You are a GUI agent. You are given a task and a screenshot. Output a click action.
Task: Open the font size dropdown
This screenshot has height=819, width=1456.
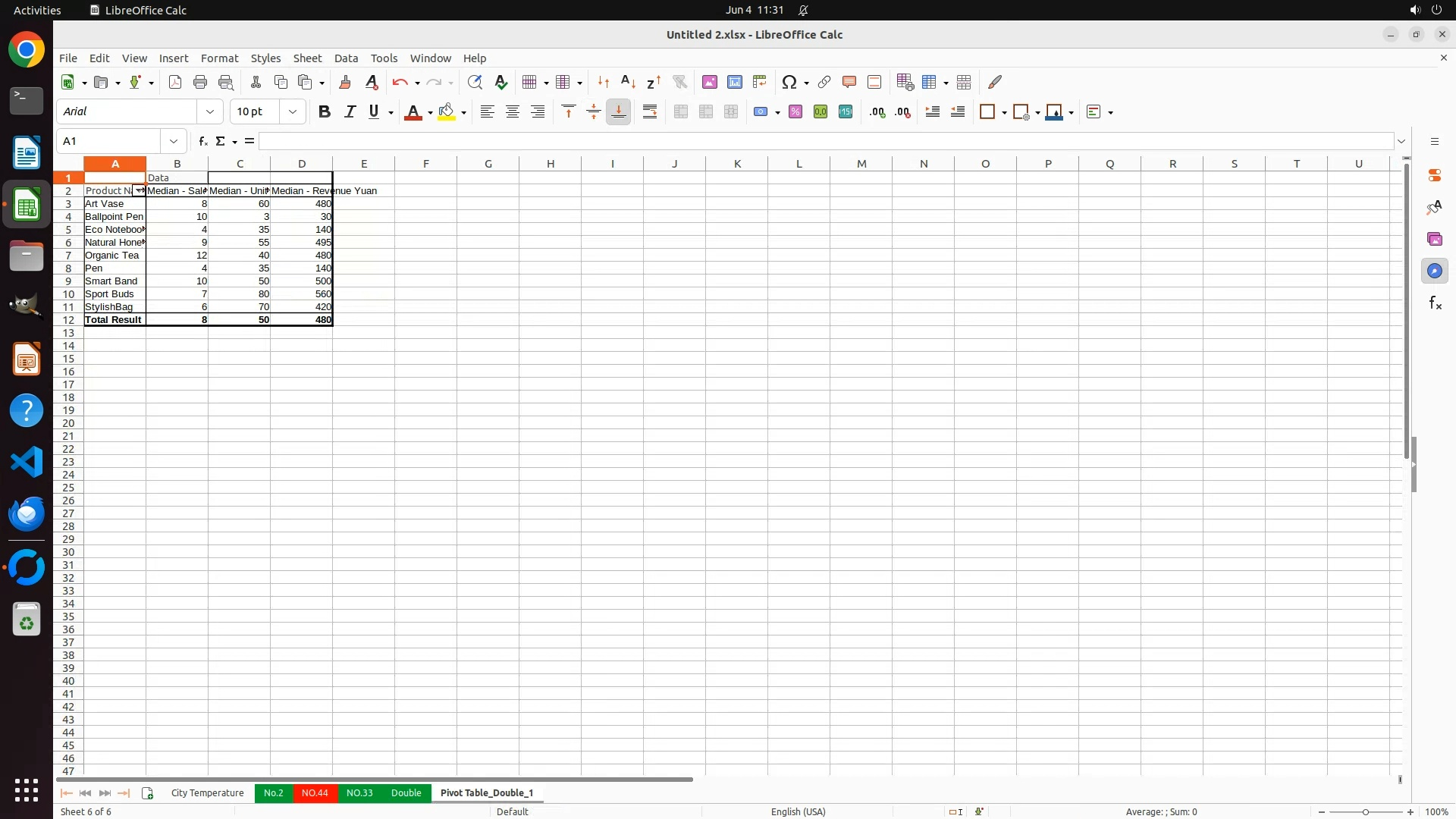pos(293,112)
